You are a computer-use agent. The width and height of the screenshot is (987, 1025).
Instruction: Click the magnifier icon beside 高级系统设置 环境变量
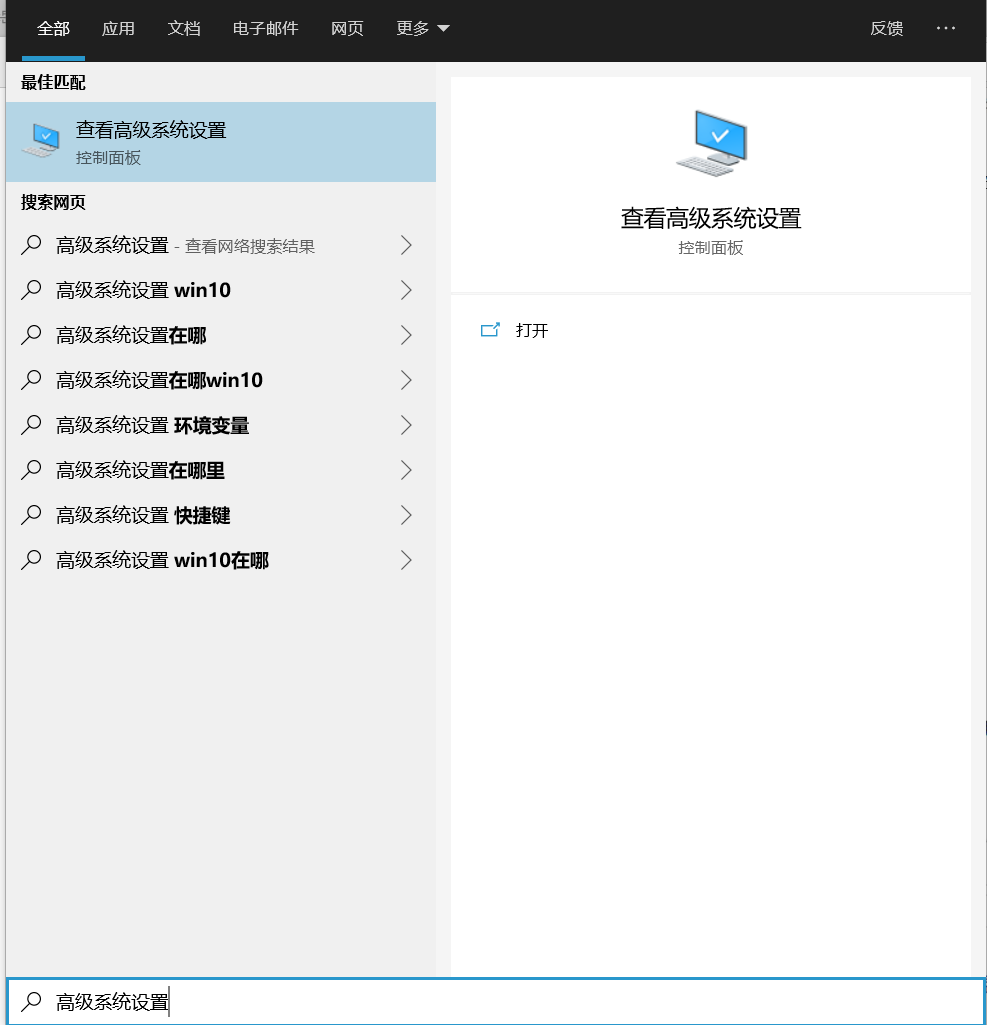pyautogui.click(x=31, y=425)
